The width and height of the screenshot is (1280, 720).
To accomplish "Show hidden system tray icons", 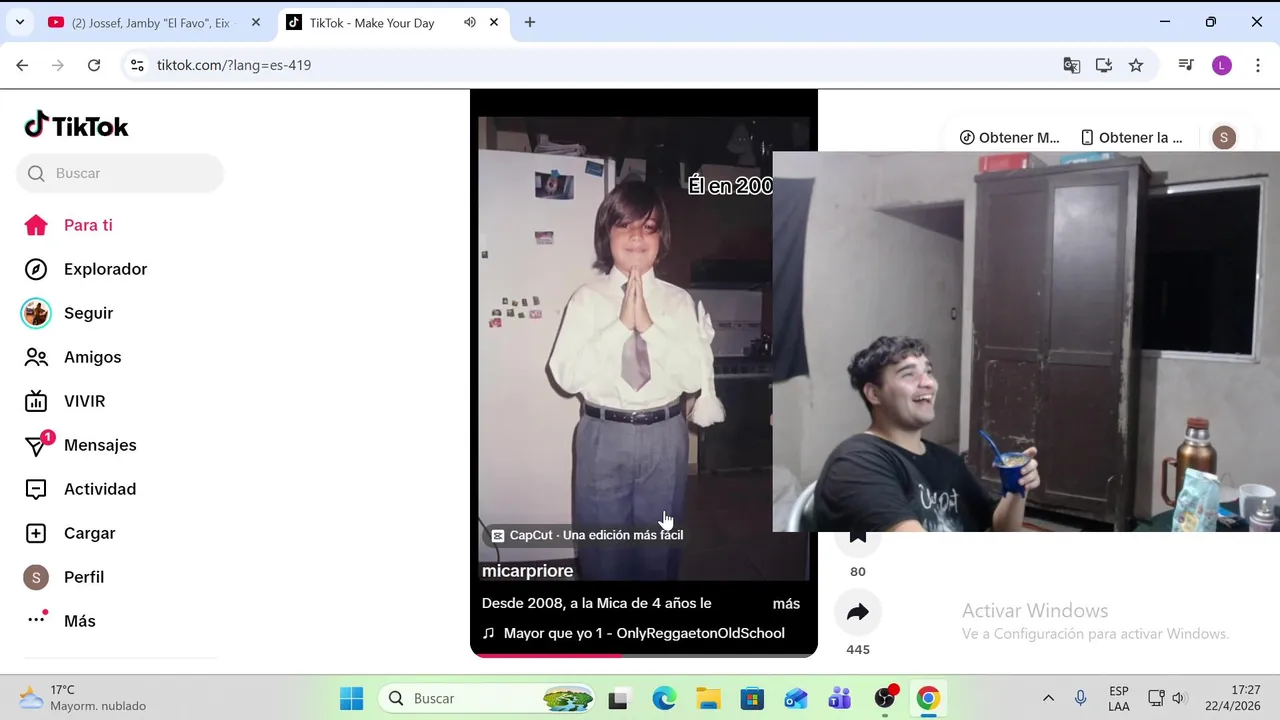I will click(1048, 698).
